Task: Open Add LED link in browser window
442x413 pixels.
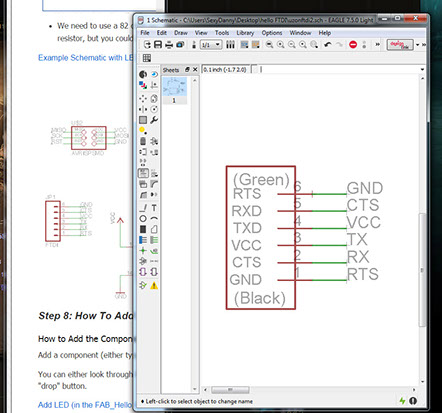Action: coord(85,405)
